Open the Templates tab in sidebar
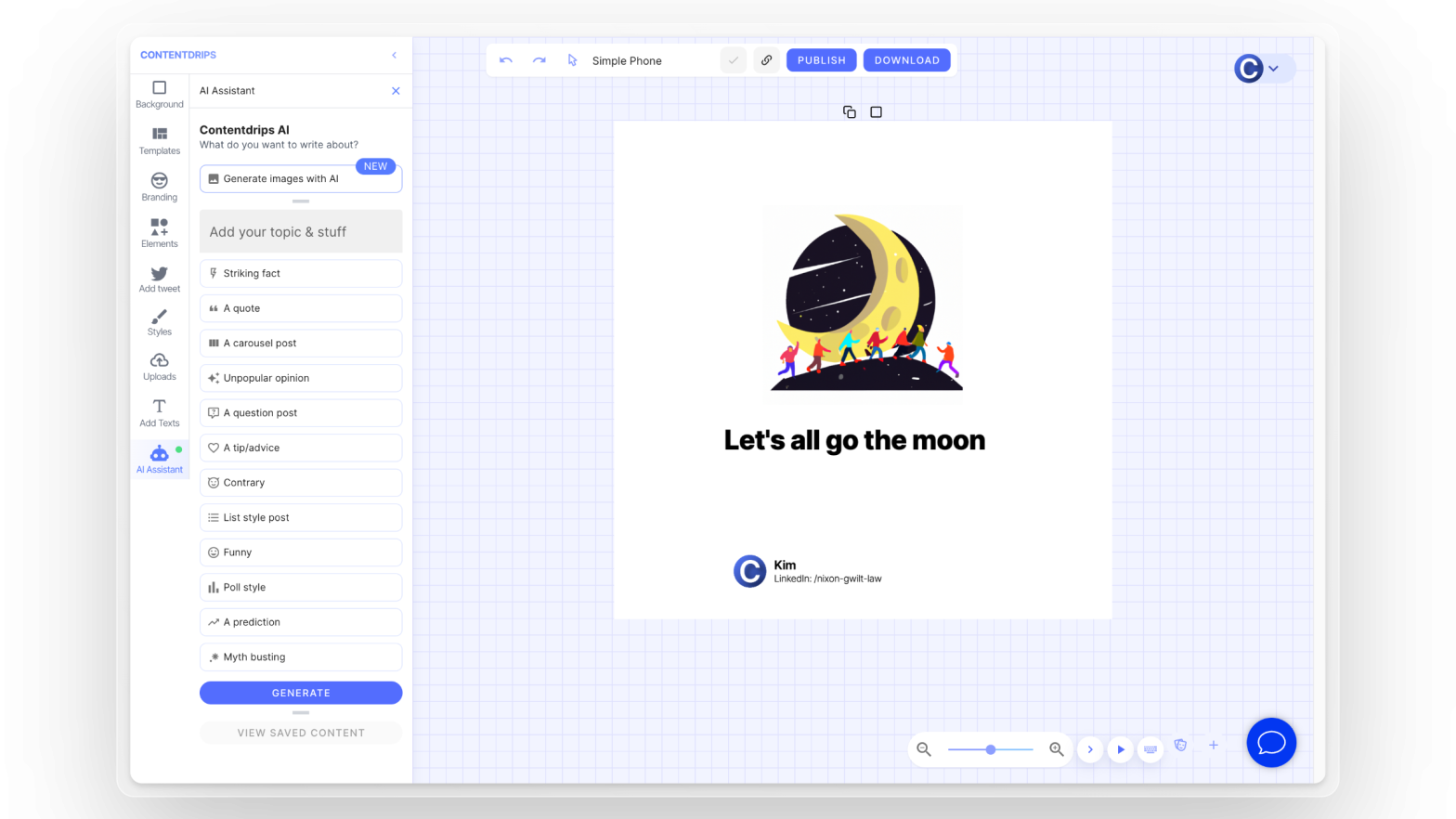The height and width of the screenshot is (819, 1456). [160, 140]
